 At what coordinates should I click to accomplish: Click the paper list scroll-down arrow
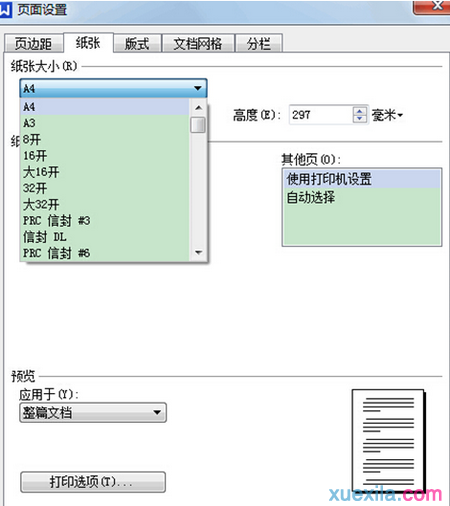[x=198, y=252]
